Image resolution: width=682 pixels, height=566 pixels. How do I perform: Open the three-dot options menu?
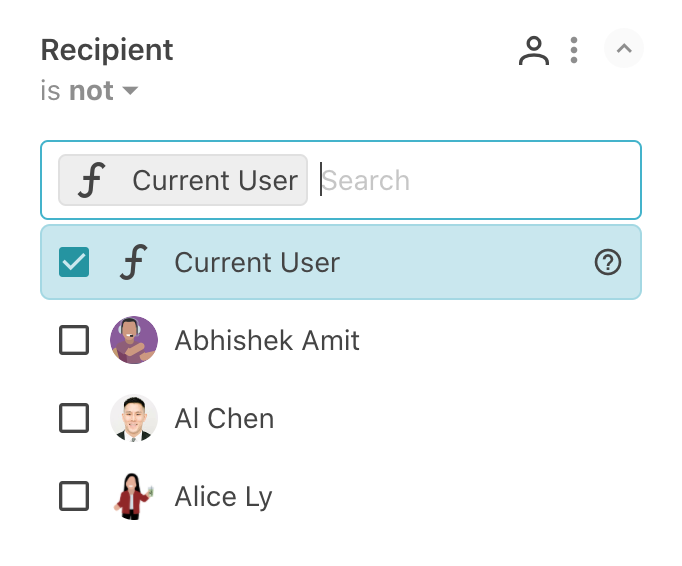pos(574,50)
